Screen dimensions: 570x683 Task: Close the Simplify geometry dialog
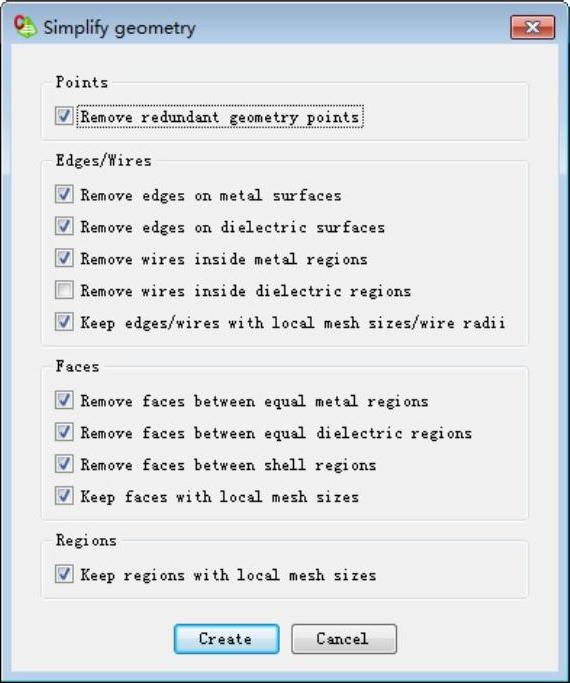click(x=533, y=27)
